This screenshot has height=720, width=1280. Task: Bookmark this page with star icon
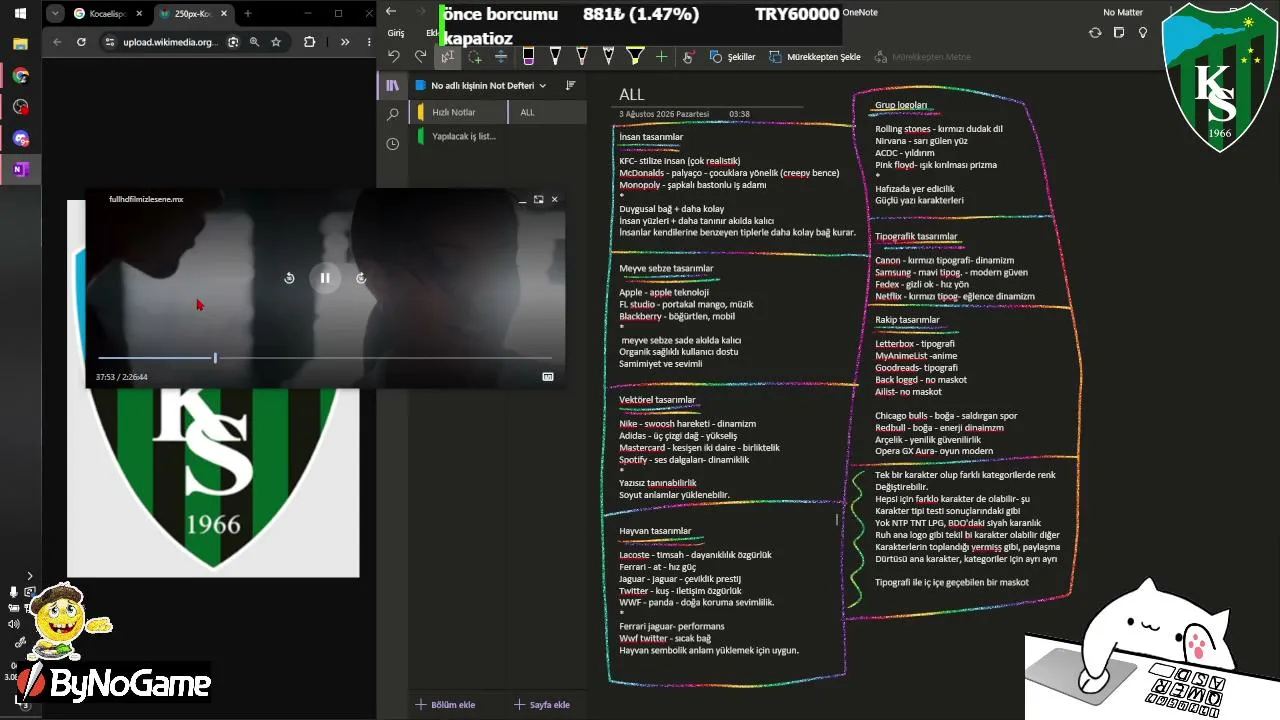276,42
